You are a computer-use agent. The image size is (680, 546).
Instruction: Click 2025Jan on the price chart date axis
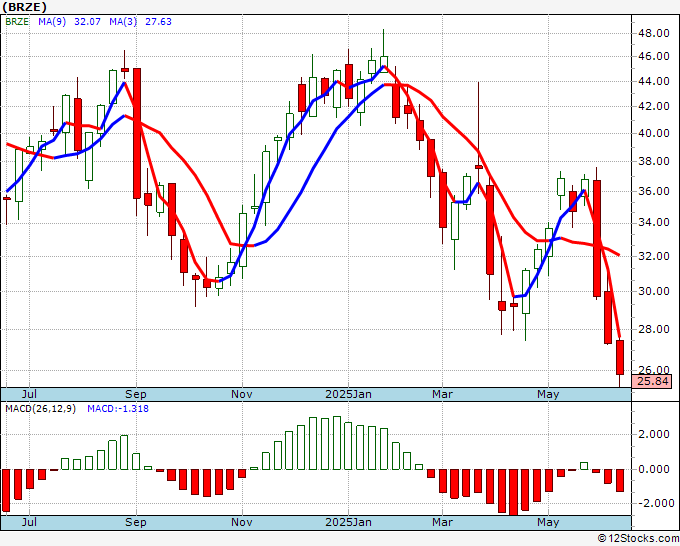[x=348, y=394]
